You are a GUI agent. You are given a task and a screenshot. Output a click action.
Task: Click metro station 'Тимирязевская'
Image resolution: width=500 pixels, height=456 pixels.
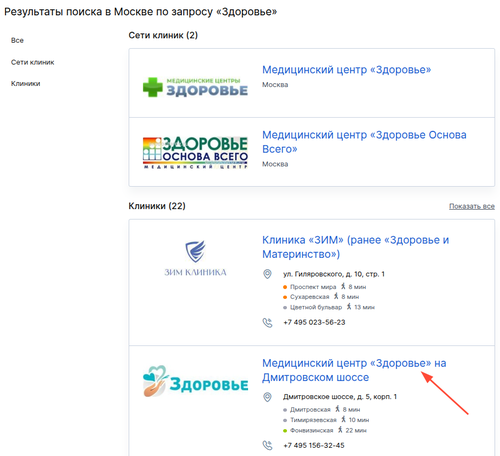click(x=313, y=420)
